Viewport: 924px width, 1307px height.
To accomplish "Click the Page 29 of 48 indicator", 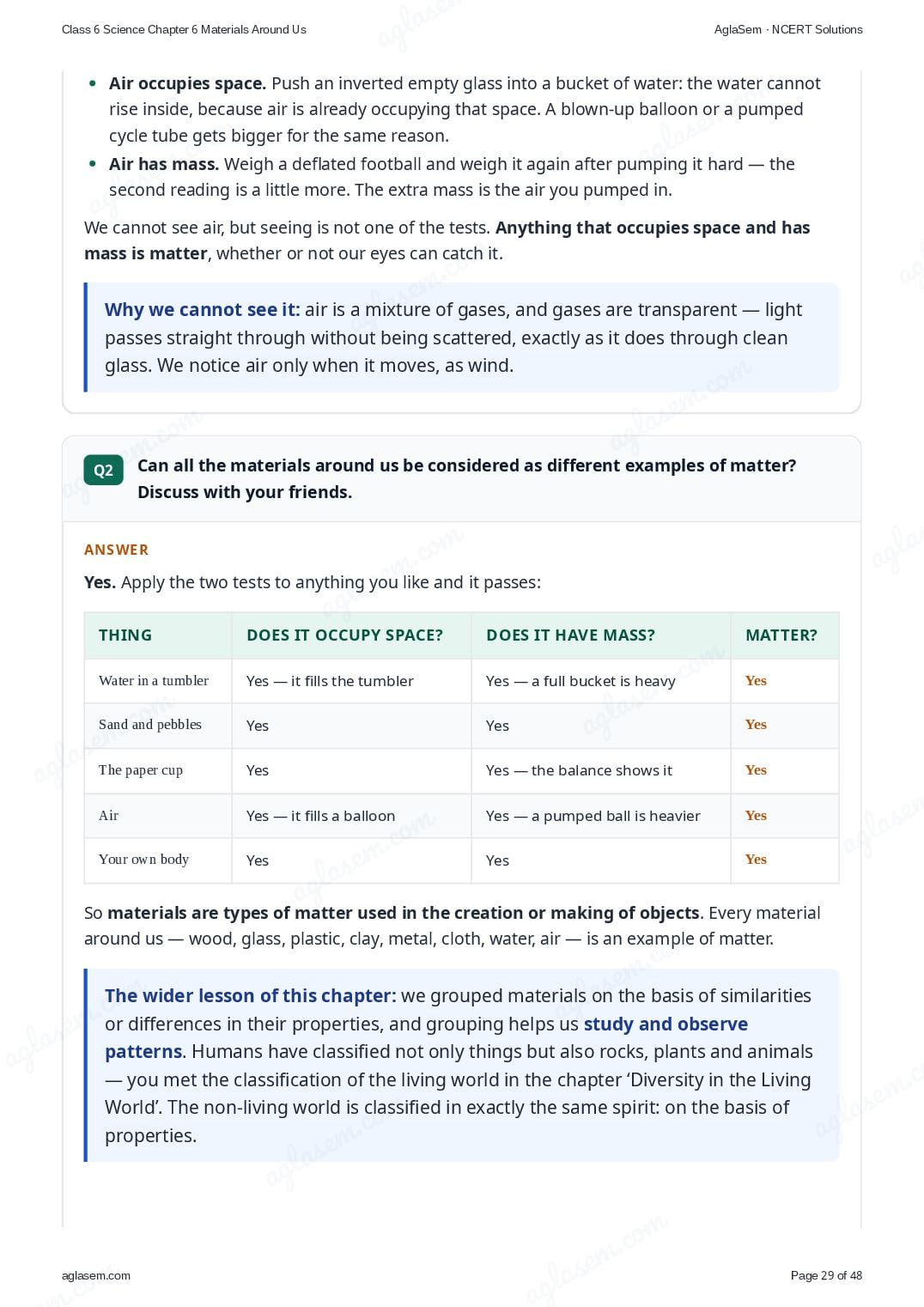I will point(826,1275).
